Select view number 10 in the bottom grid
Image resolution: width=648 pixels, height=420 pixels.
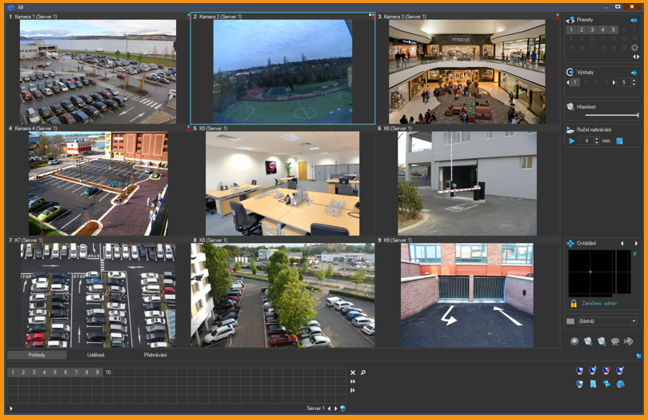[x=107, y=372]
